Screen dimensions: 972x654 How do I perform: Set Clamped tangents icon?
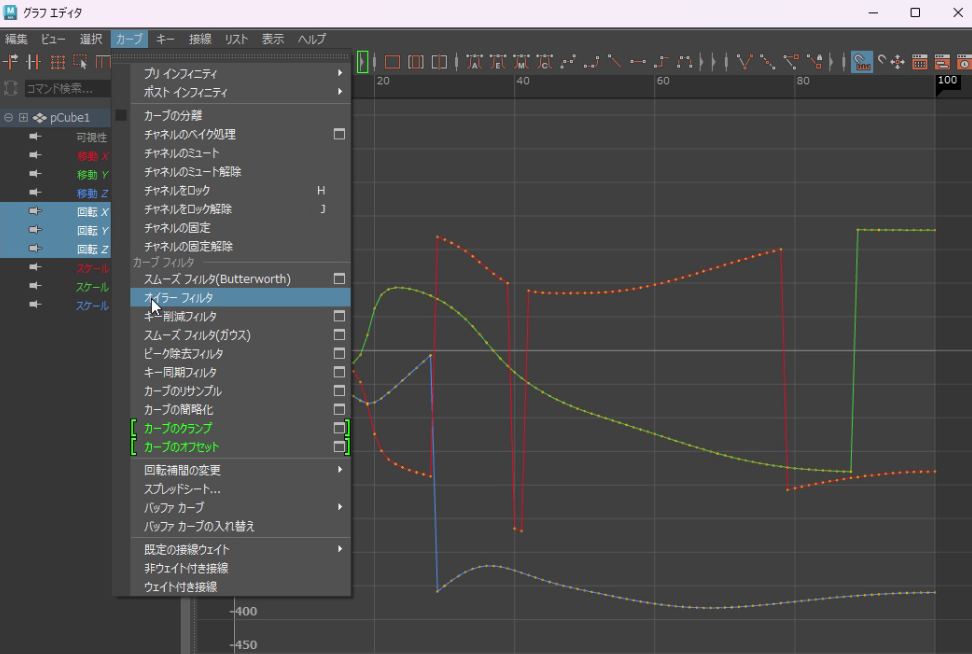pyautogui.click(x=591, y=61)
